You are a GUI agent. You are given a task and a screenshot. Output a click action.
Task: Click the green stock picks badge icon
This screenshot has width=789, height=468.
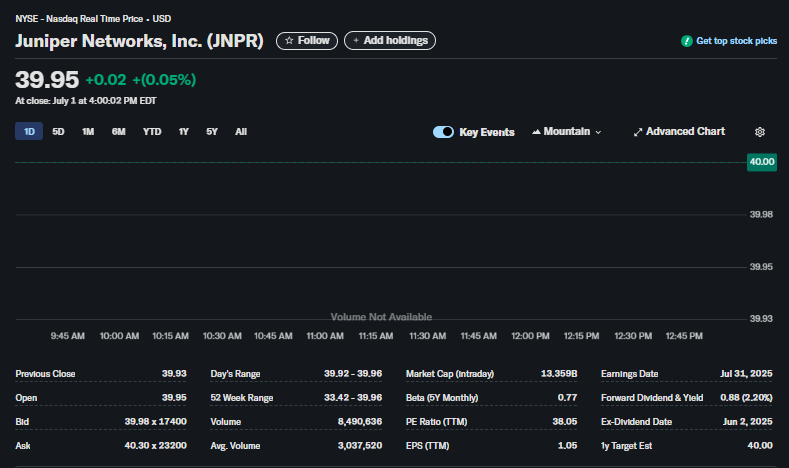tap(686, 41)
